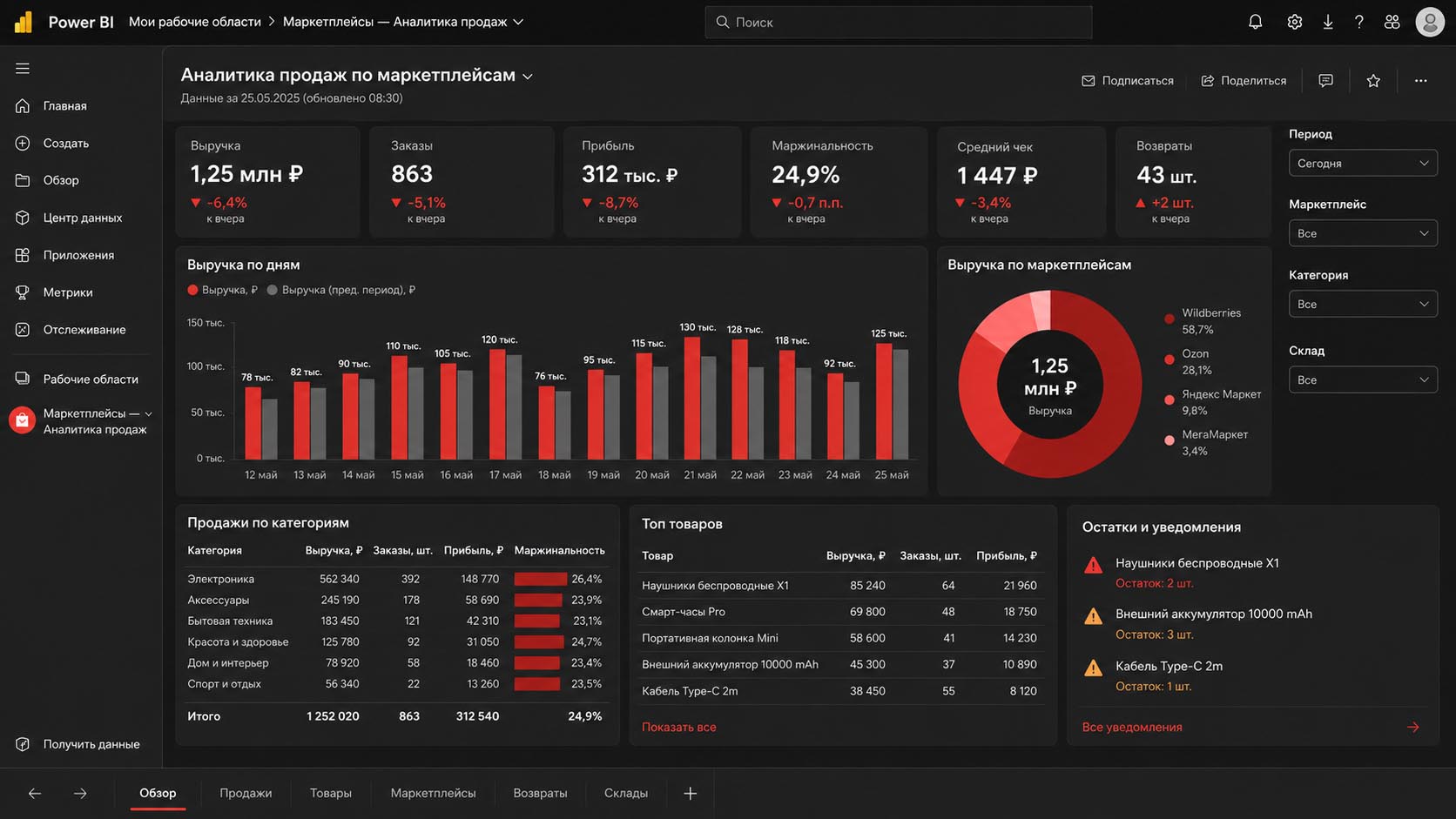The image size is (1456, 819).
Task: Toggle Яндекс Маркет legend entry
Action: click(1213, 402)
